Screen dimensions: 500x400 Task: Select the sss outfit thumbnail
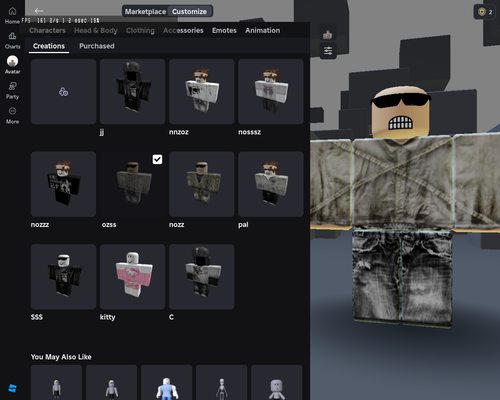click(63, 277)
